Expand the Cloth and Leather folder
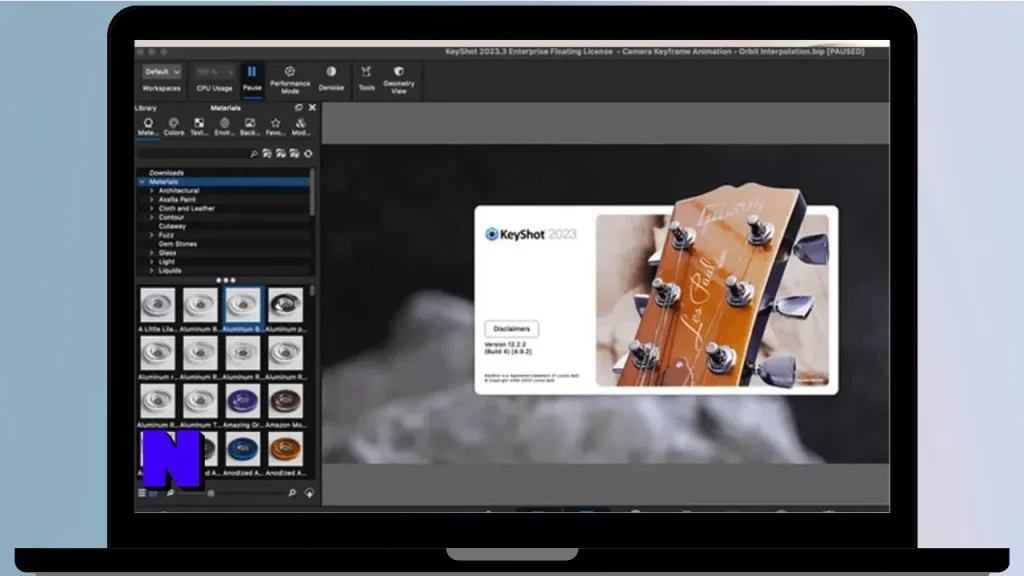 pos(152,208)
